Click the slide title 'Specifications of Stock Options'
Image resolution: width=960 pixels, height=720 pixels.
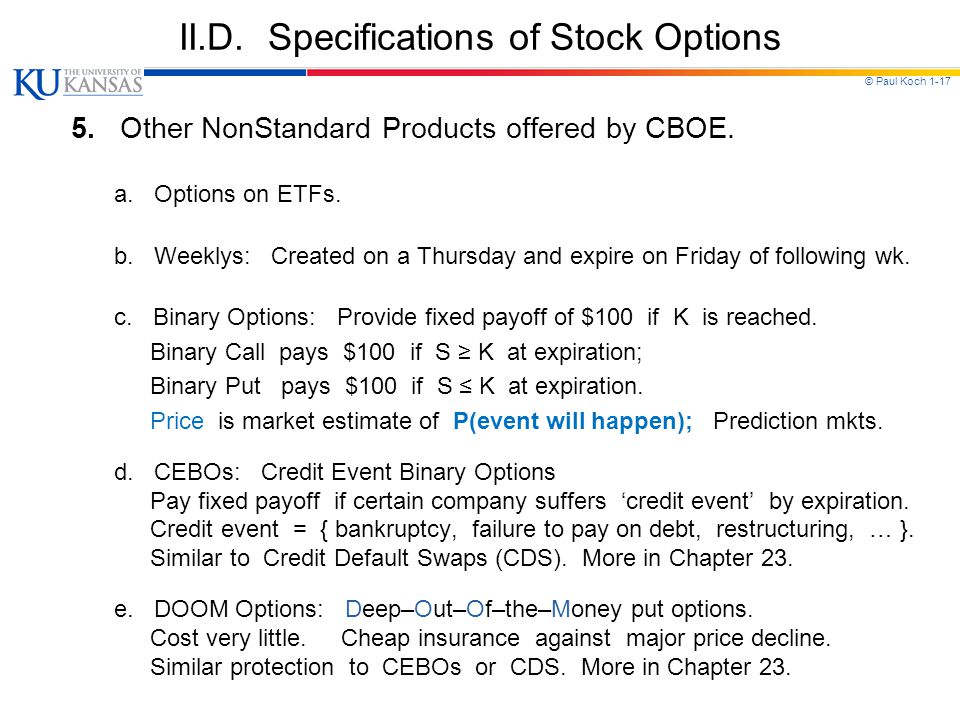(524, 37)
